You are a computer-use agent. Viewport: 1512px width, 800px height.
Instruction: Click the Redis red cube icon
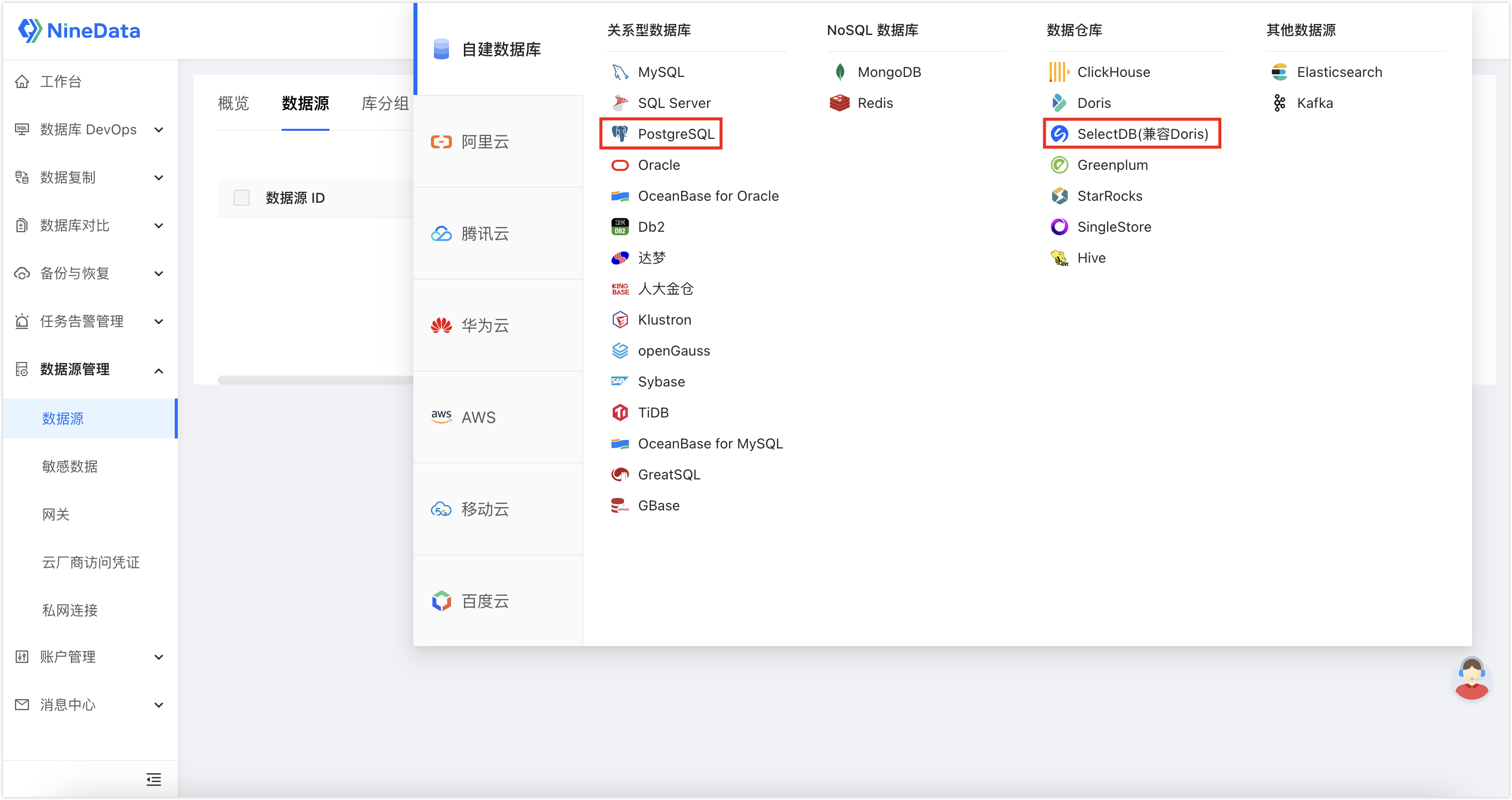click(x=839, y=103)
